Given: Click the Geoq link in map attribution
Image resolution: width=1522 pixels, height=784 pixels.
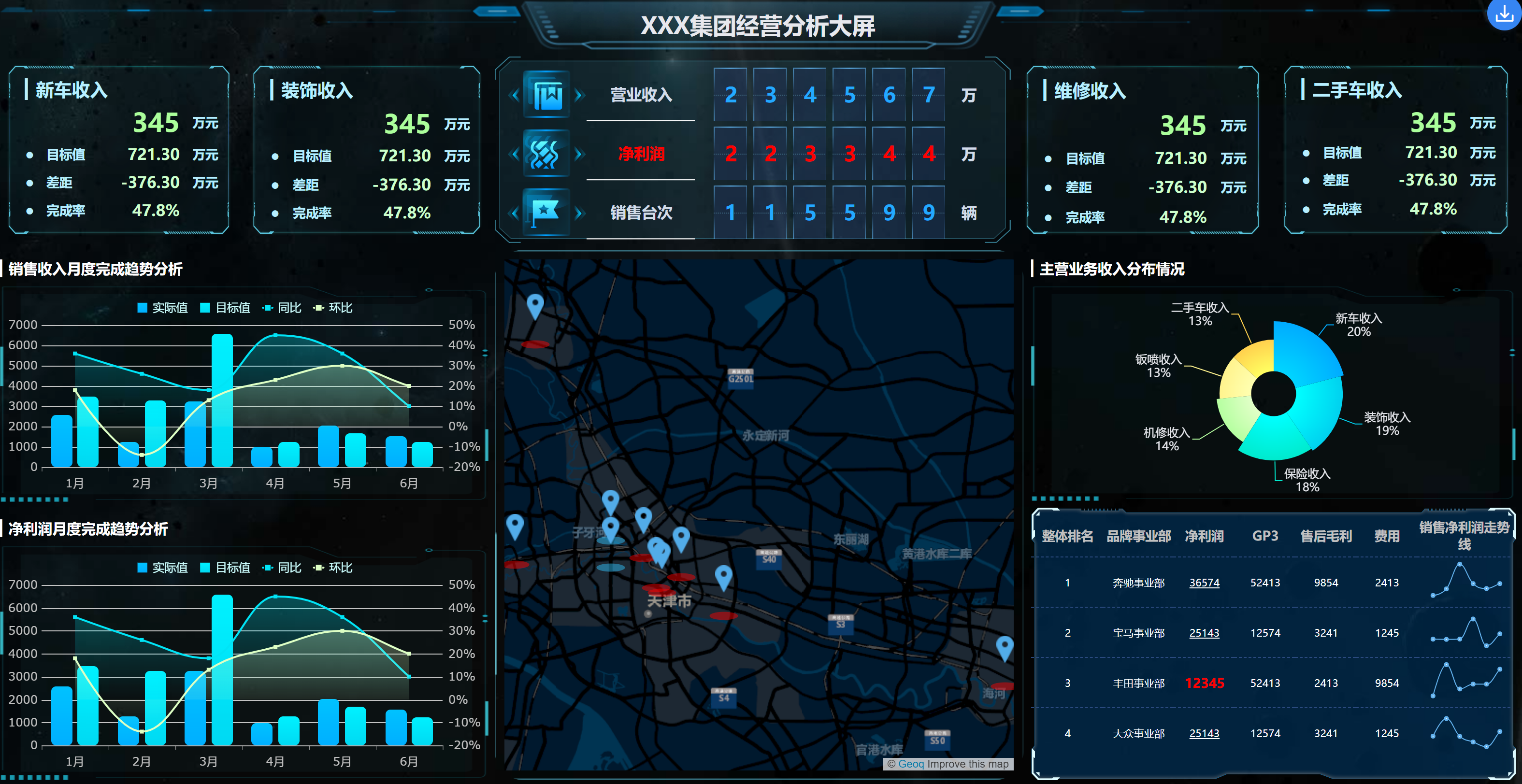Looking at the screenshot, I should pos(910,764).
